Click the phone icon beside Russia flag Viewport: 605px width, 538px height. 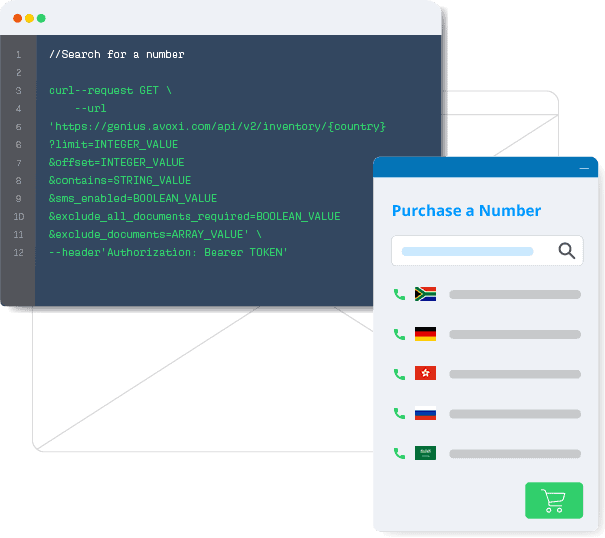pos(400,413)
